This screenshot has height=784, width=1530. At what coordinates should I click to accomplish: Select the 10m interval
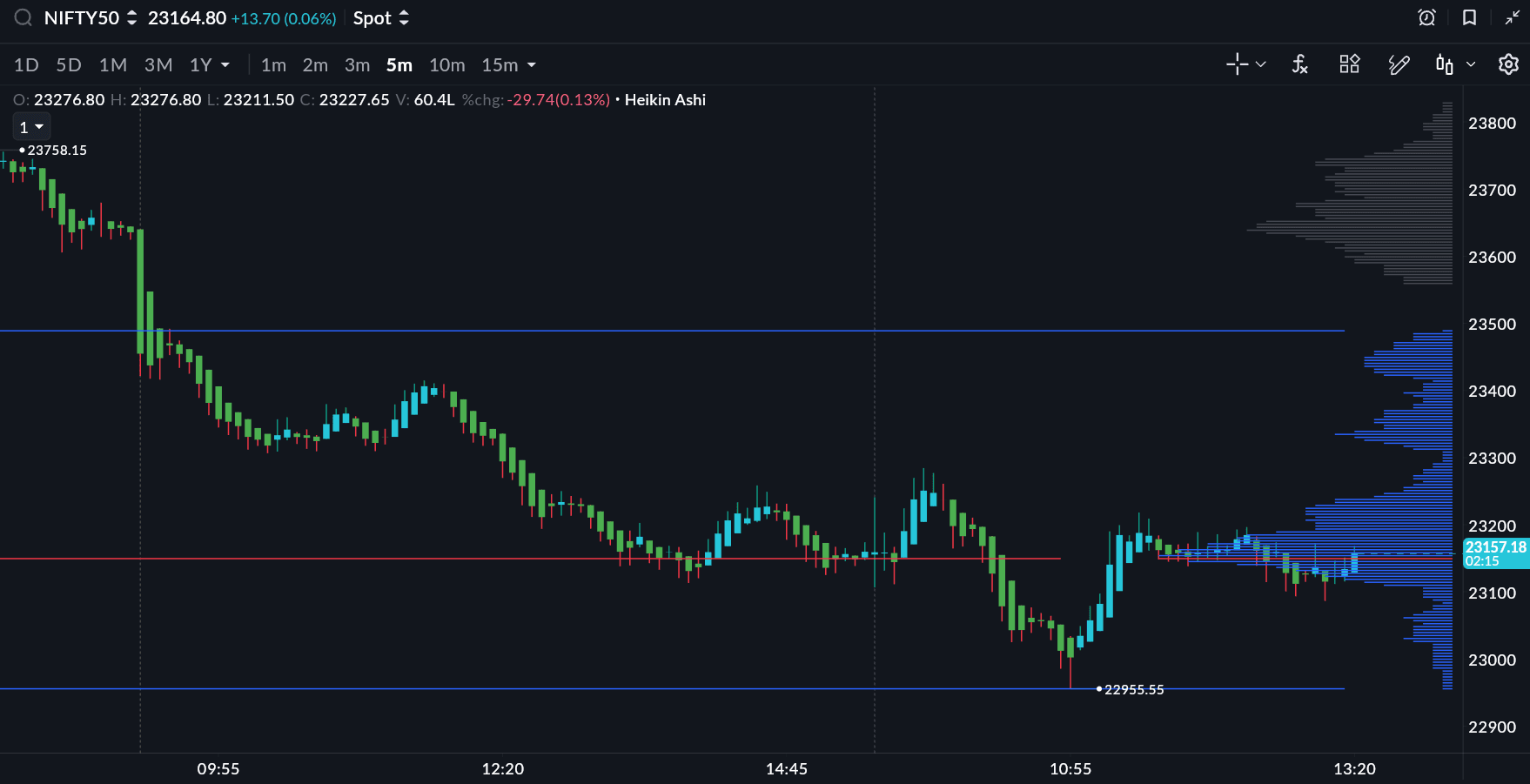pyautogui.click(x=446, y=65)
